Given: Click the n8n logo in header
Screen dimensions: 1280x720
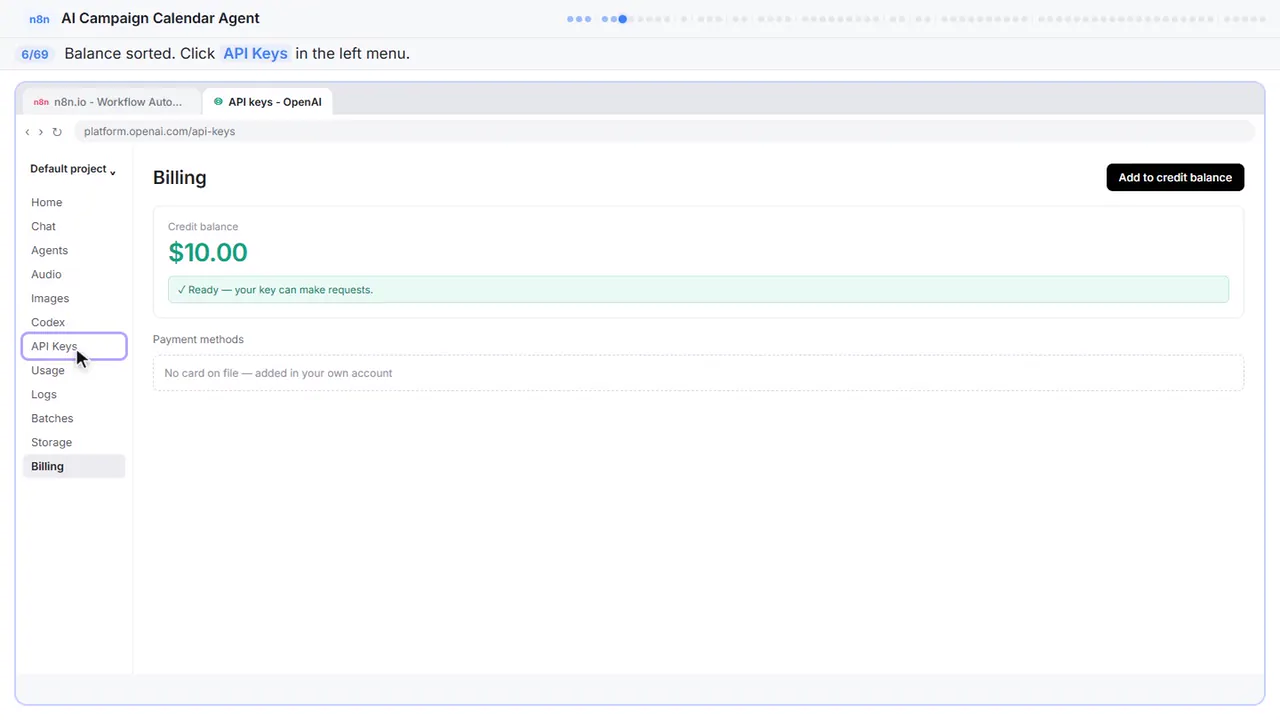Looking at the screenshot, I should tap(40, 19).
